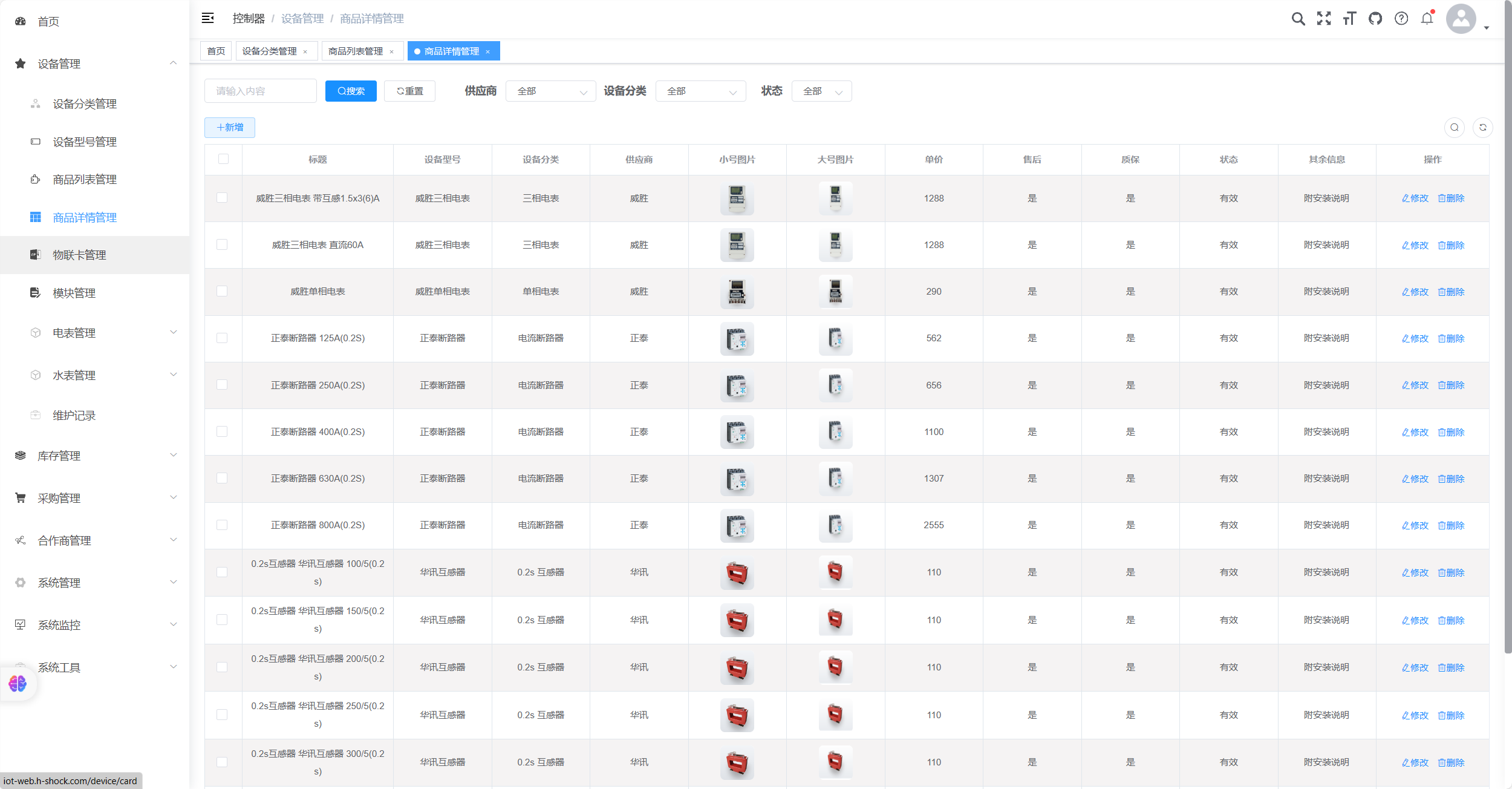
Task: Enter fullscreen using the expand icon
Action: (x=1324, y=19)
